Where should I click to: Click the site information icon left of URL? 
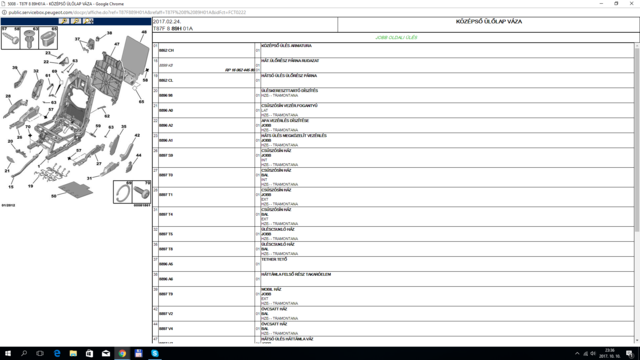pyautogui.click(x=4, y=12)
